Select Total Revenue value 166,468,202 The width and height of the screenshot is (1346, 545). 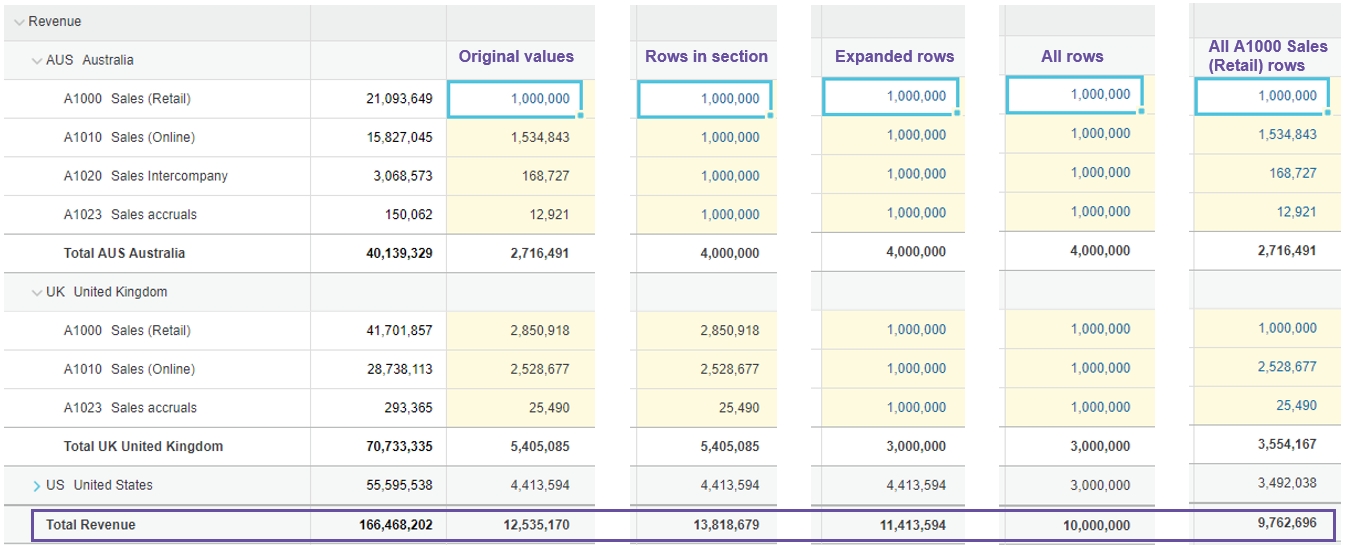pyautogui.click(x=396, y=525)
